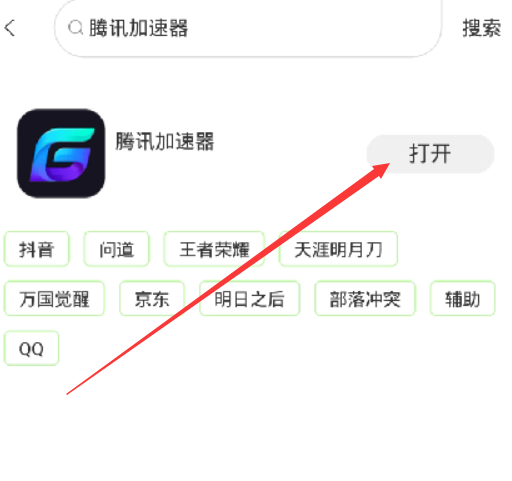512x481 pixels.
Task: Go back using the left arrow
Action: tap(10, 28)
